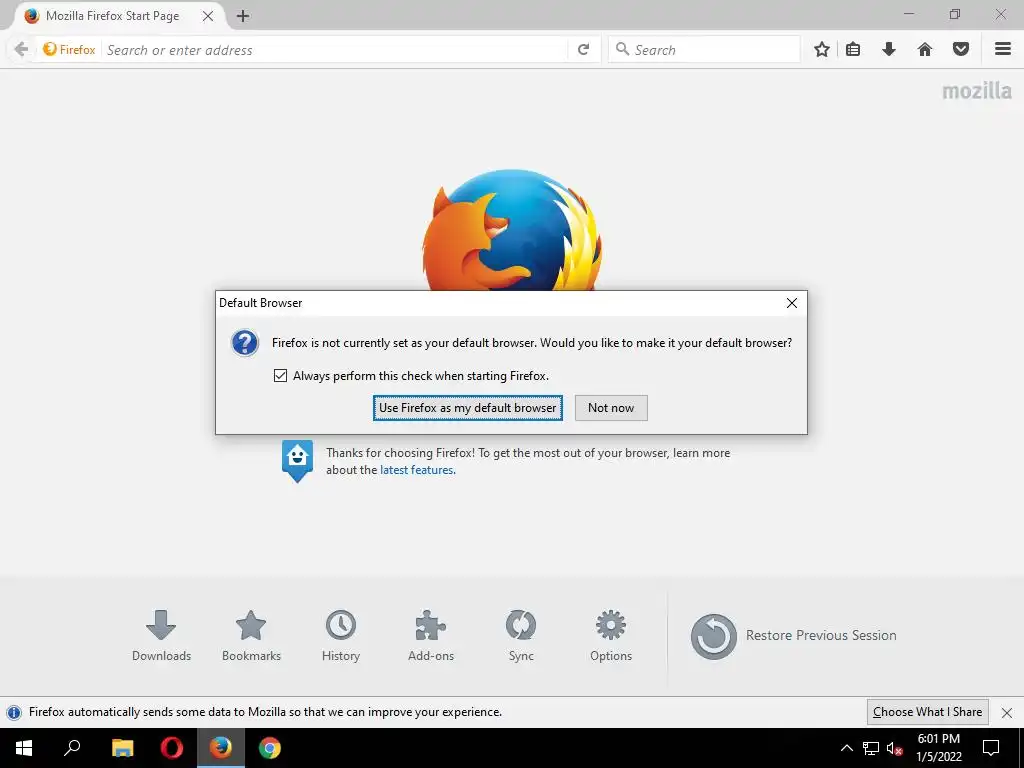This screenshot has width=1024, height=768.
Task: Bookmark this page with the star icon
Action: click(822, 50)
